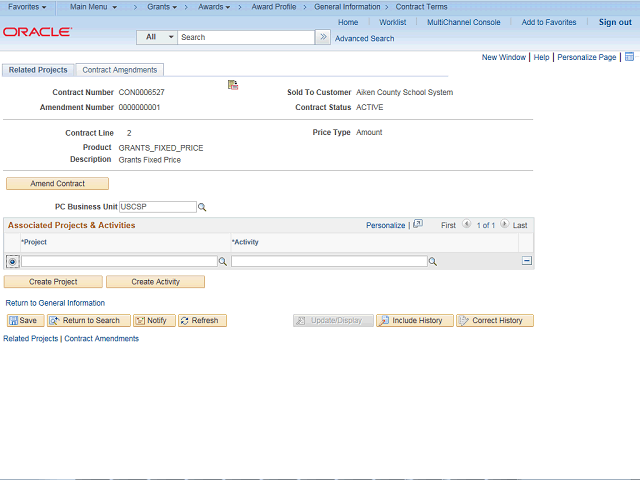Select the row radio button in Associated Projects
Image resolution: width=640 pixels, height=480 pixels.
[13, 261]
